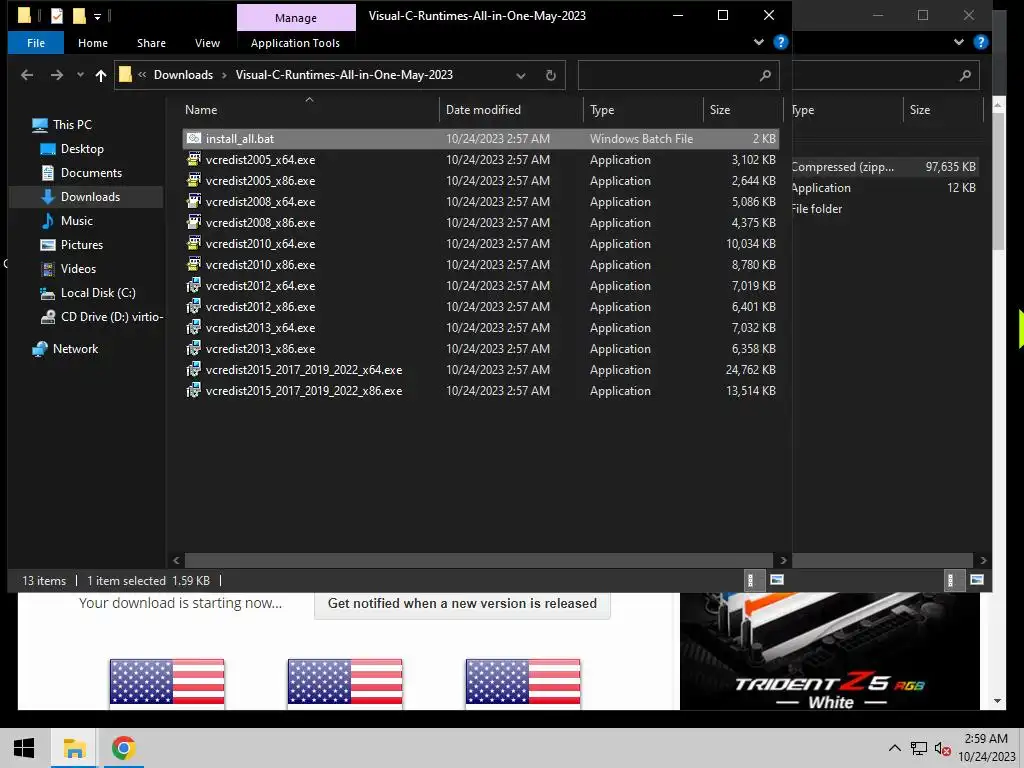1024x768 pixels.
Task: Open Recent locations dropdown arrow
Action: [80, 75]
